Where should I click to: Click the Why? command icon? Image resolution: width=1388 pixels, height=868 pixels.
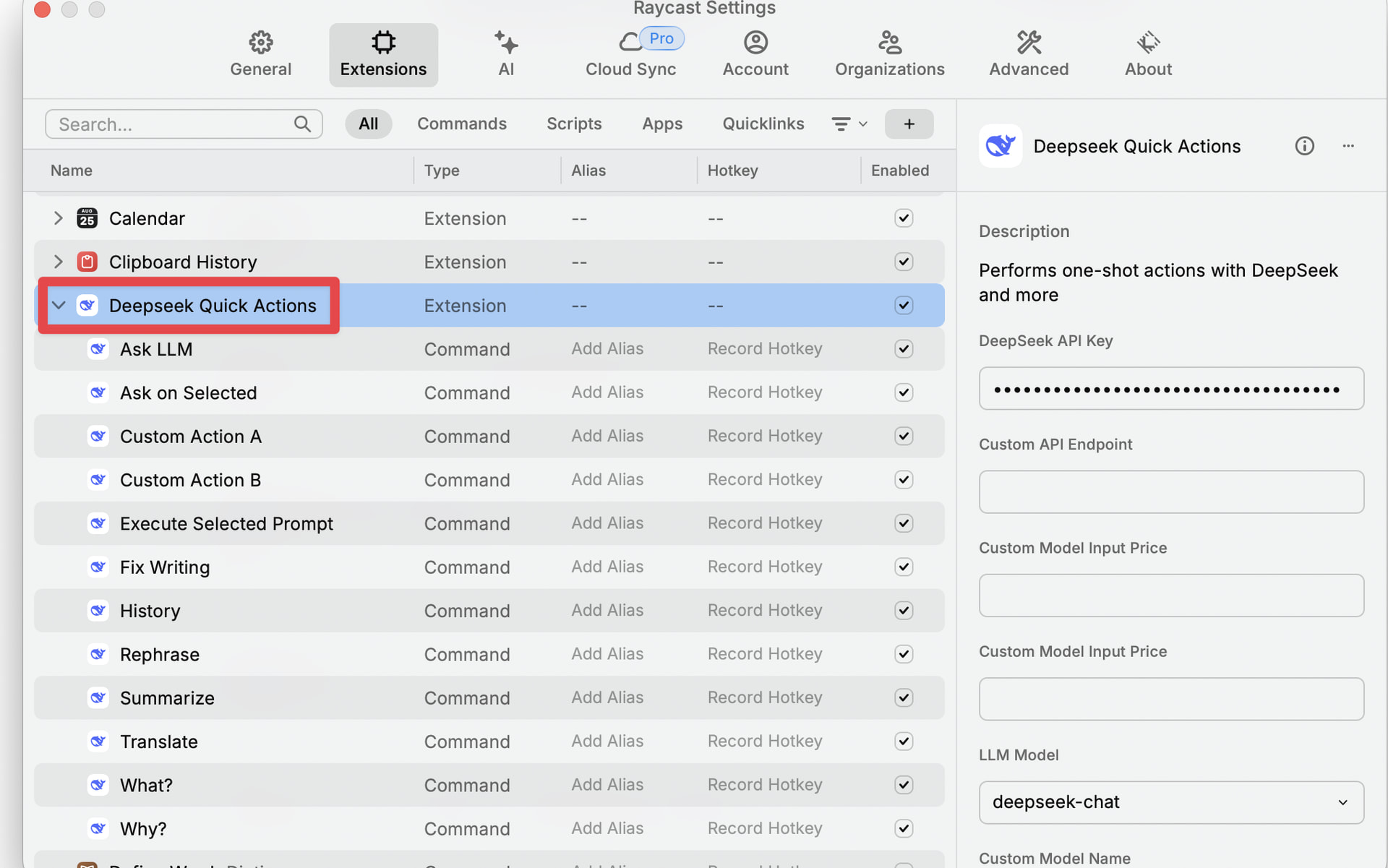[x=98, y=828]
